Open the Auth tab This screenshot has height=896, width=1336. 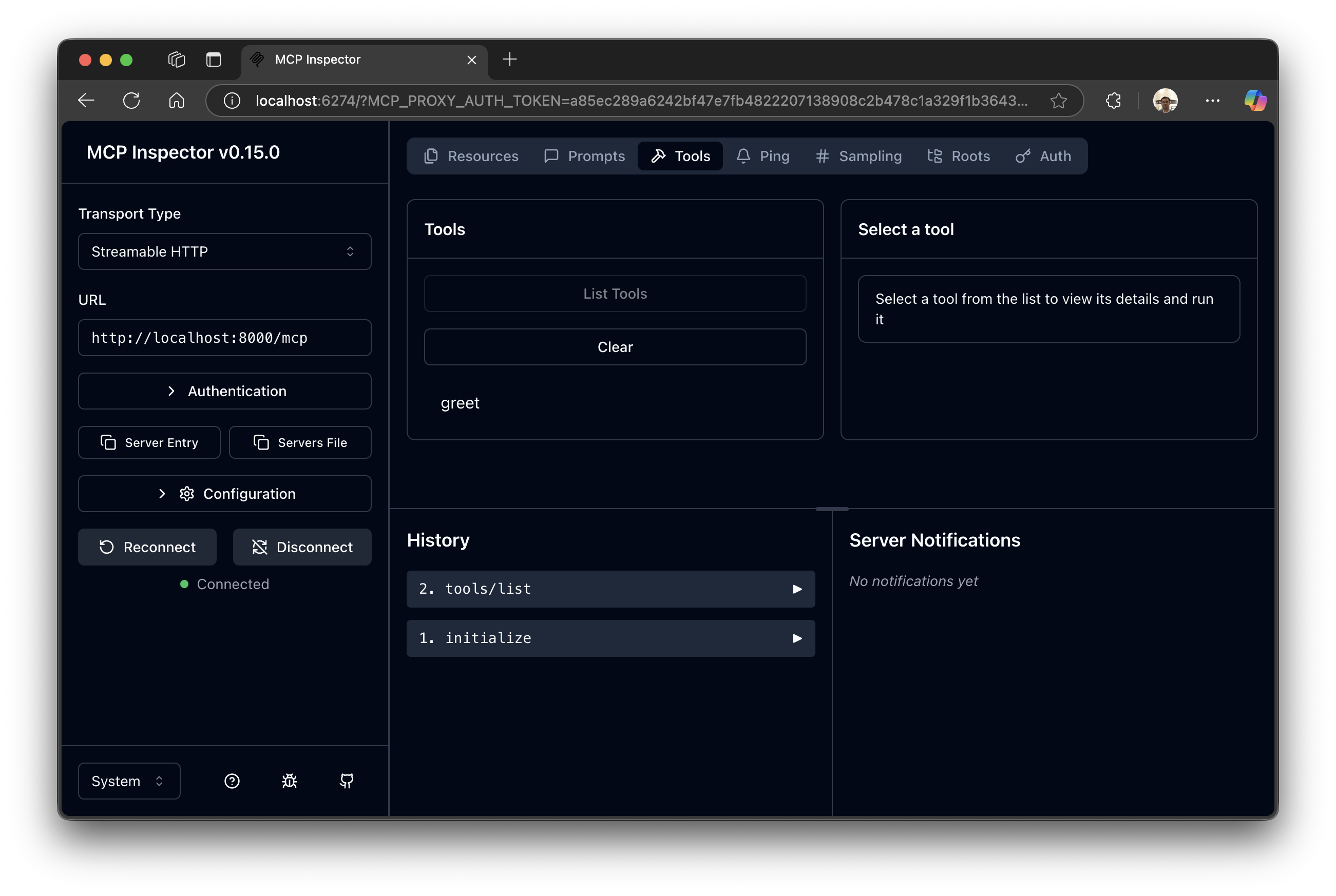tap(1043, 156)
